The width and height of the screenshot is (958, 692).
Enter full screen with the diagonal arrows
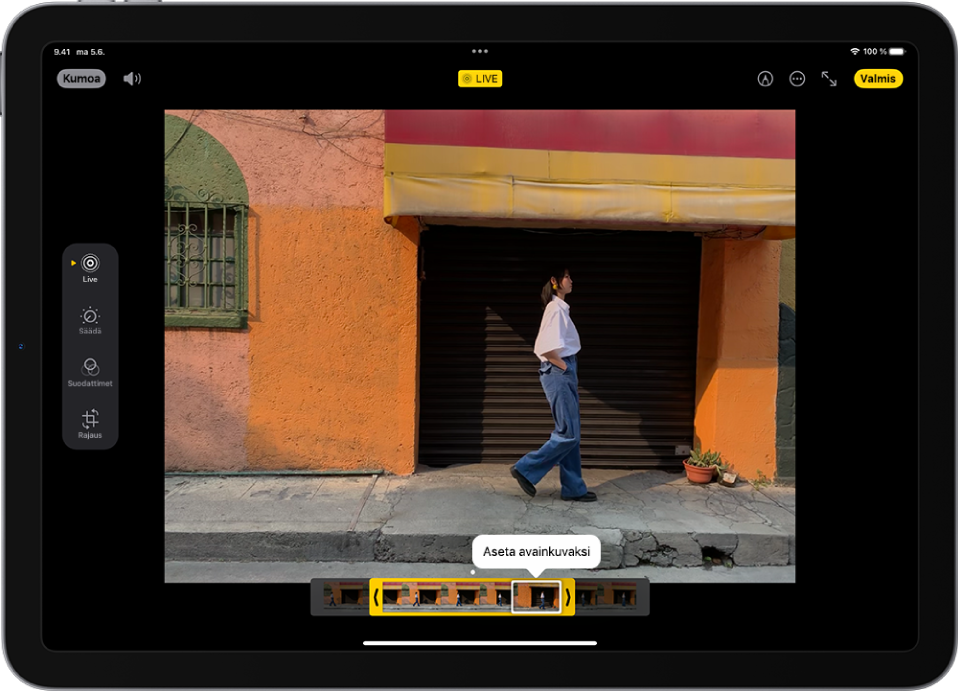(x=829, y=79)
